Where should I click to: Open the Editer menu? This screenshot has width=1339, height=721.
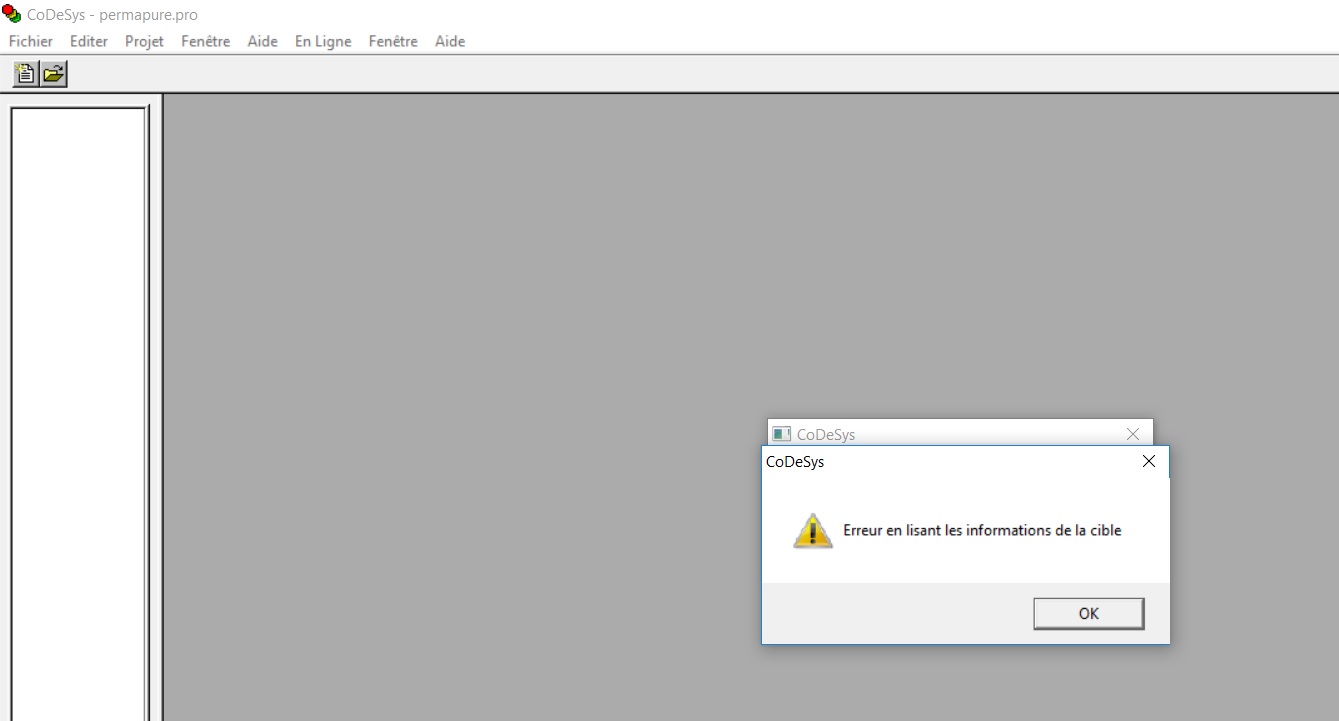coord(89,41)
